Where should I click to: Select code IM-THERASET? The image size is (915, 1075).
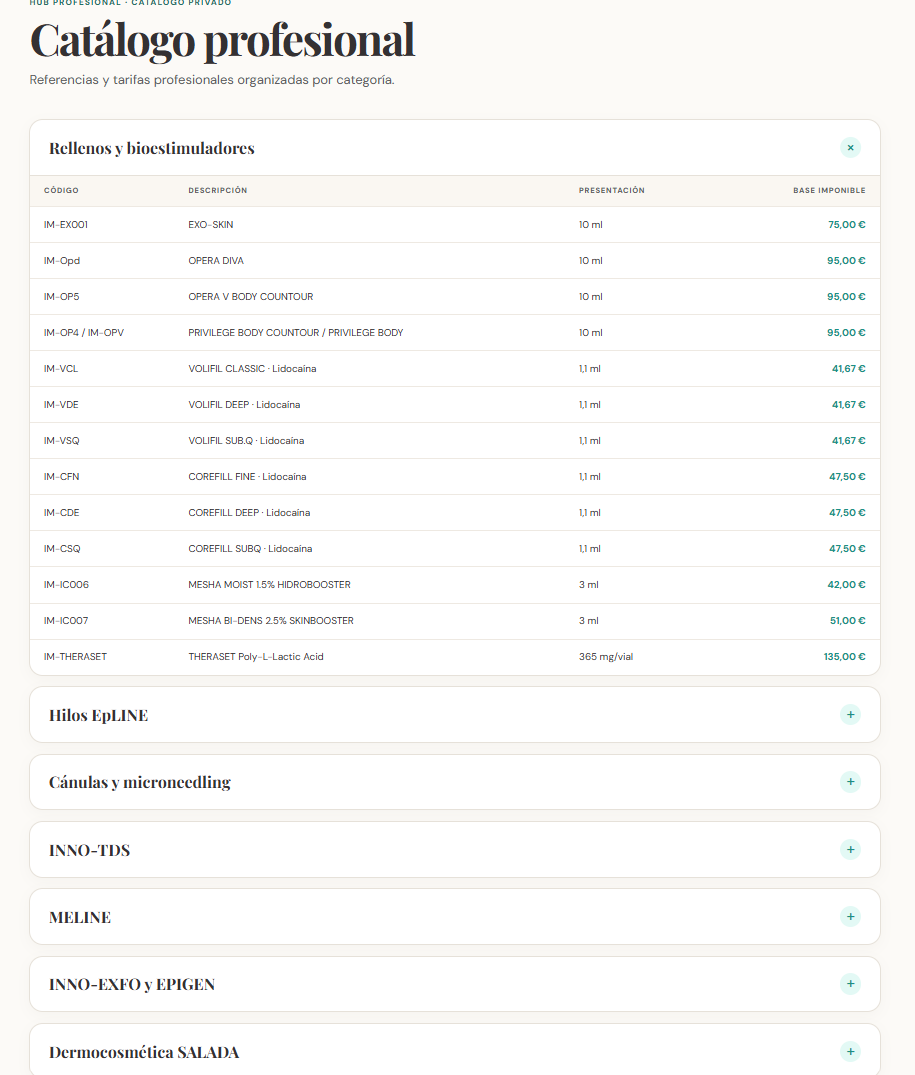point(75,657)
